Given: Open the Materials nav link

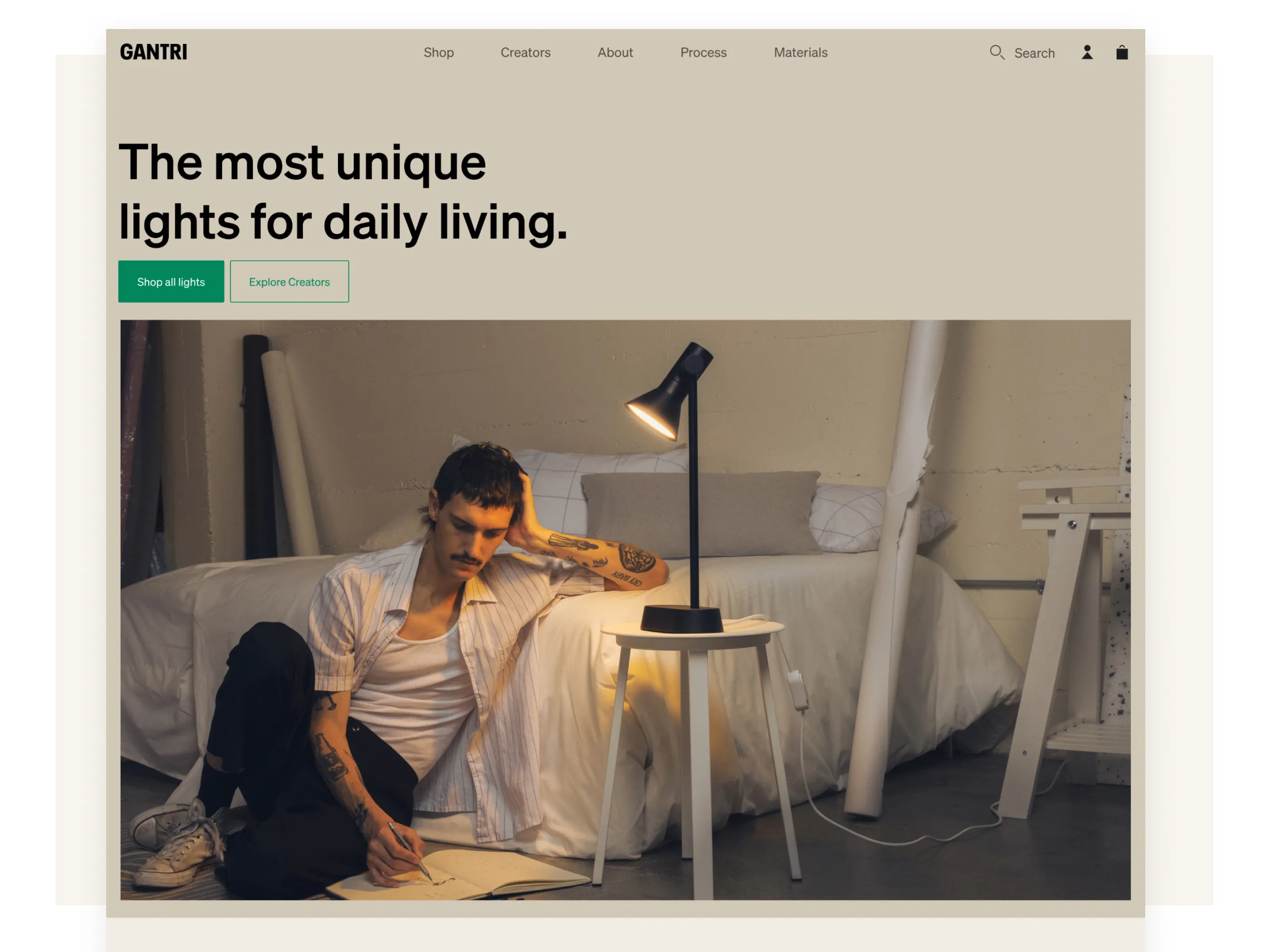Looking at the screenshot, I should click(x=801, y=52).
